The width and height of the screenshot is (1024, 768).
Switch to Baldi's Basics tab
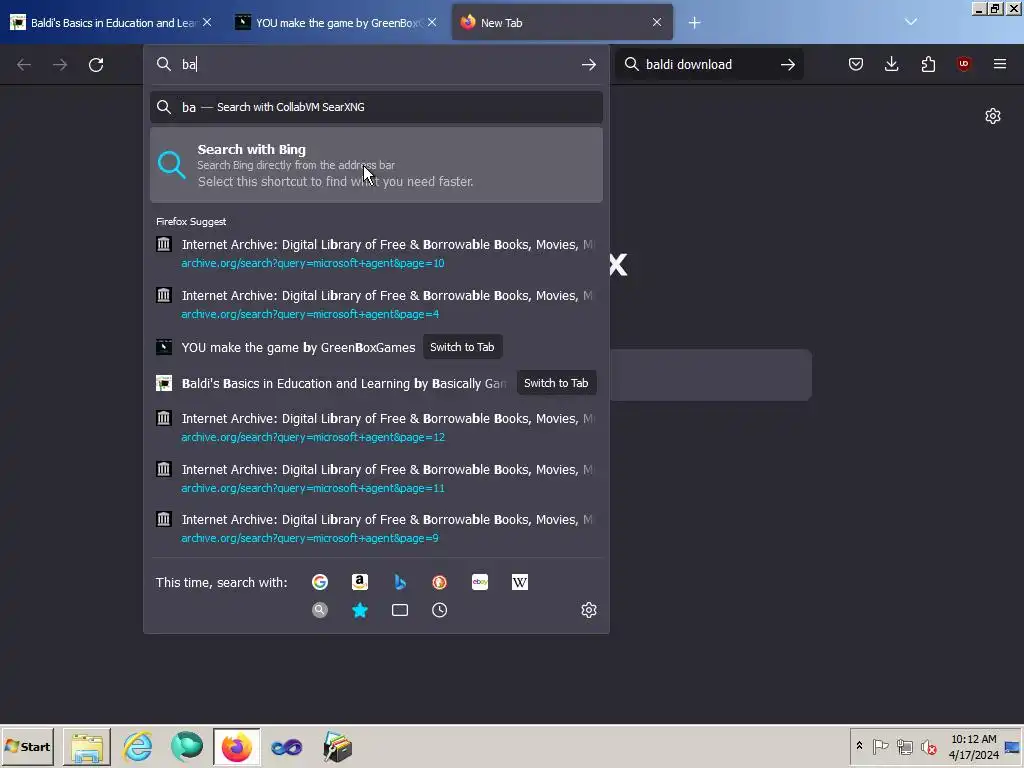(111, 23)
